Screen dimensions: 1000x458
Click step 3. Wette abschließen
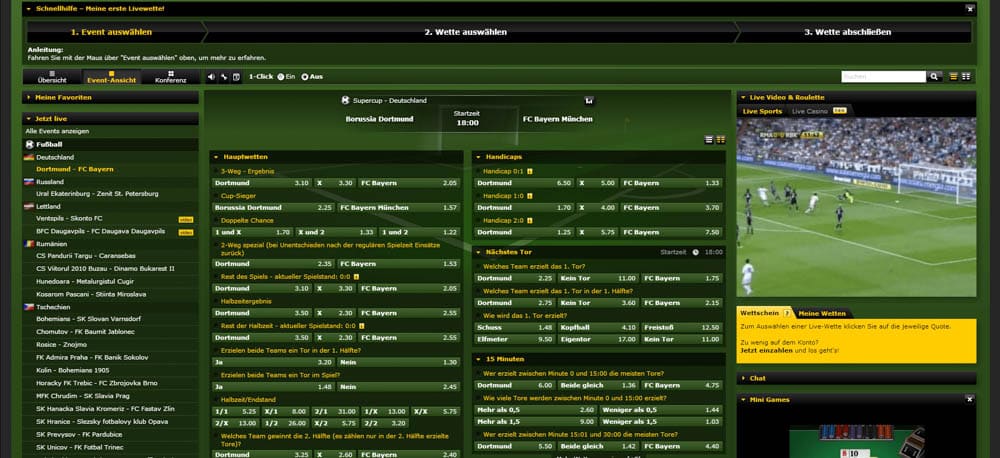pos(848,32)
